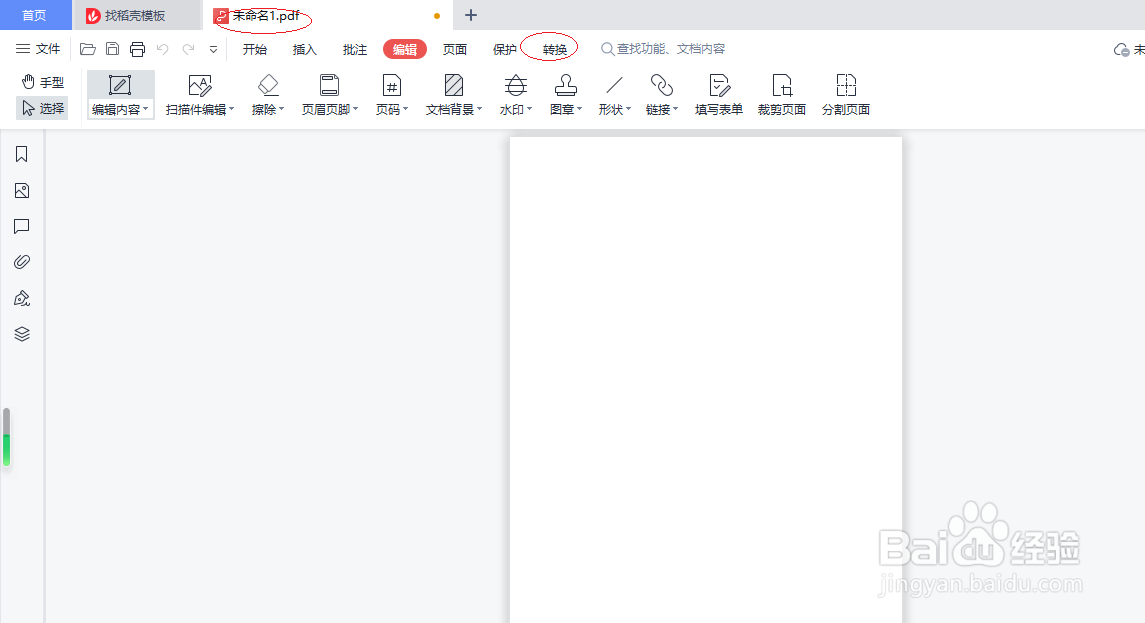Switch to the 找稻壳模板 tab
This screenshot has height=623, width=1145.
click(137, 15)
